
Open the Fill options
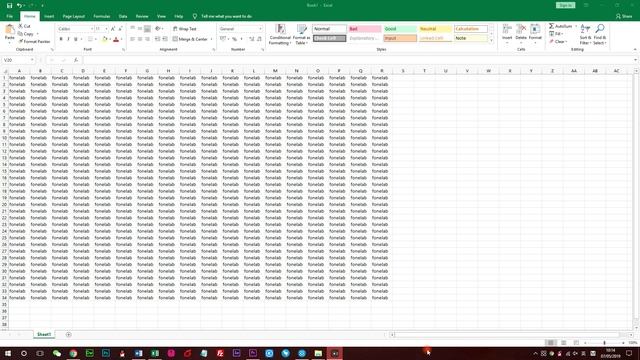coord(556,34)
